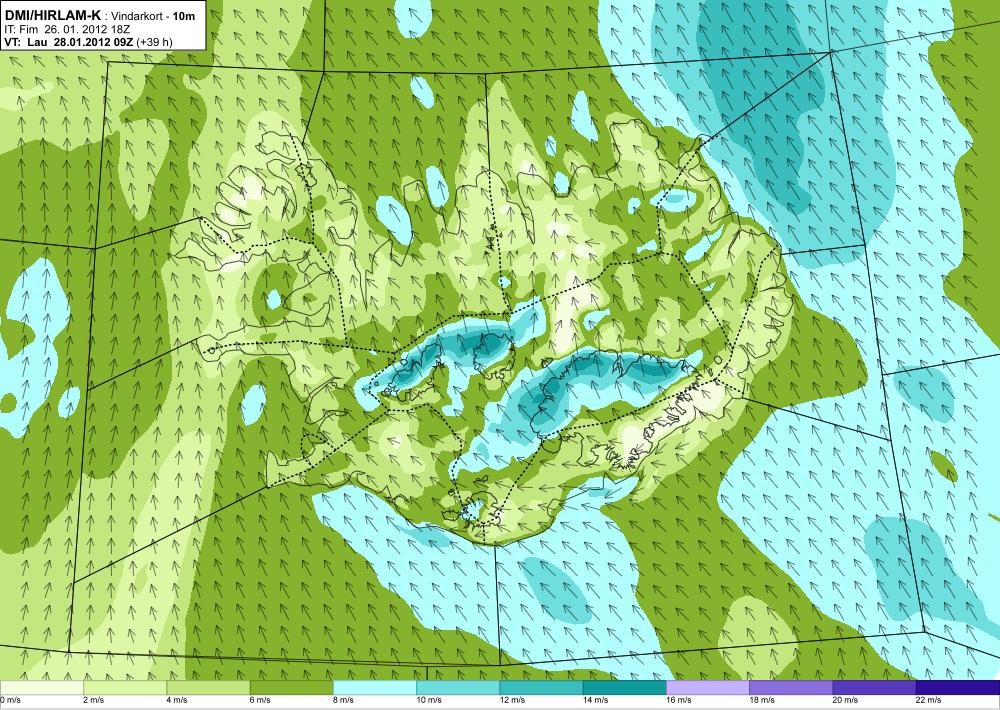Select the 2–4 m/s light green legend swatch
Screen dimensions: 1000x710
125,688
